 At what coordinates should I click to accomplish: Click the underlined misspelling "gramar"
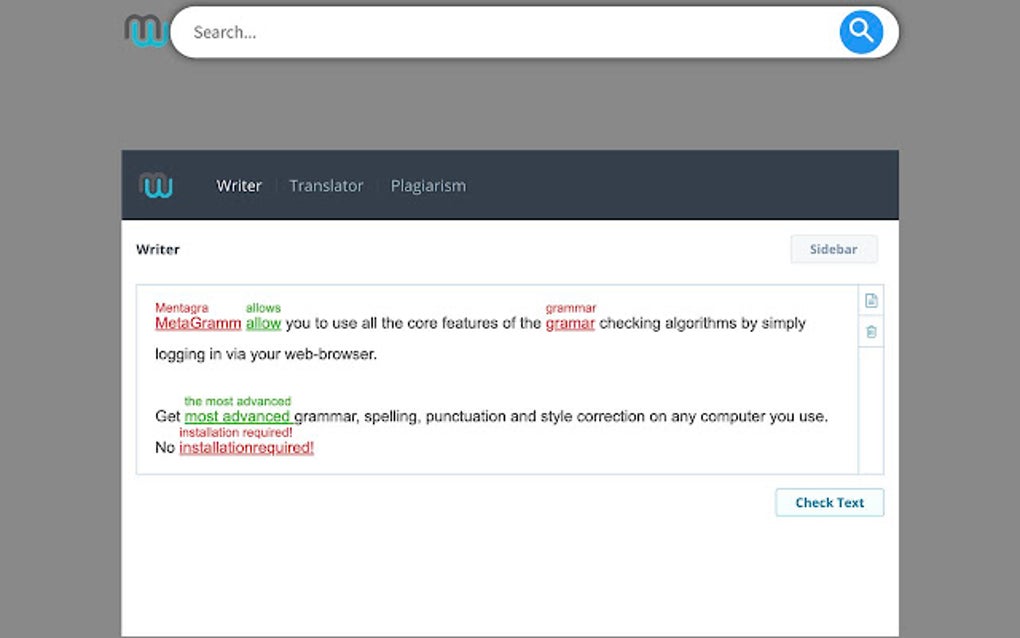click(570, 323)
